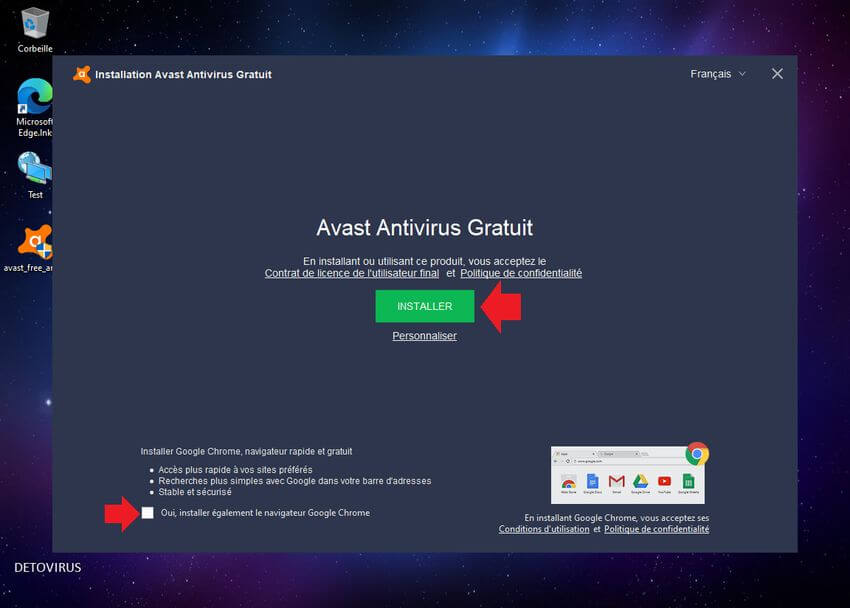
Task: Open Contrat de licence de l'utilisateur final
Action: click(352, 273)
